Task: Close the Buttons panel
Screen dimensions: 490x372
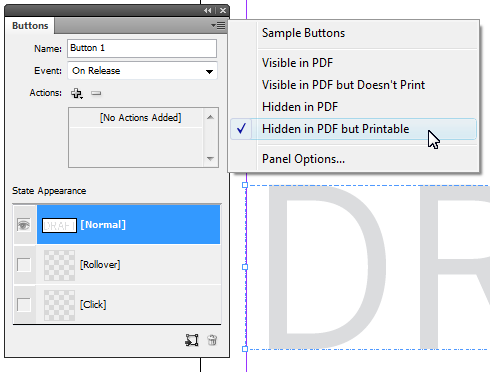Action: [x=223, y=11]
